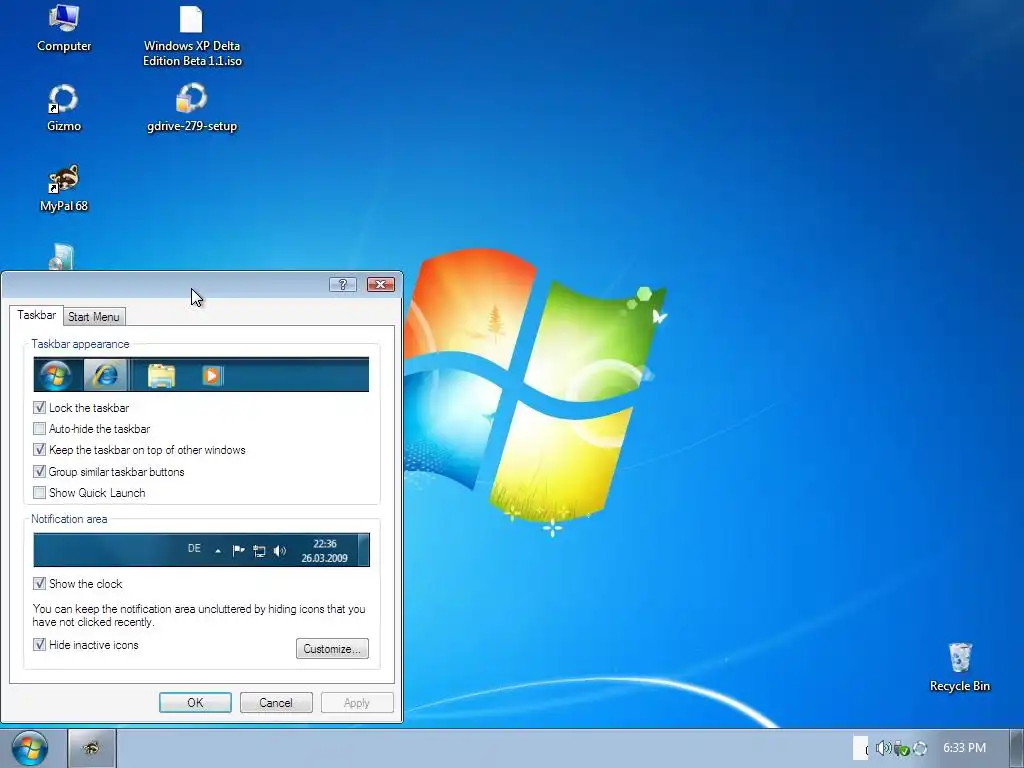The height and width of the screenshot is (768, 1024).
Task: Open the Start menu orb
Action: [30, 748]
